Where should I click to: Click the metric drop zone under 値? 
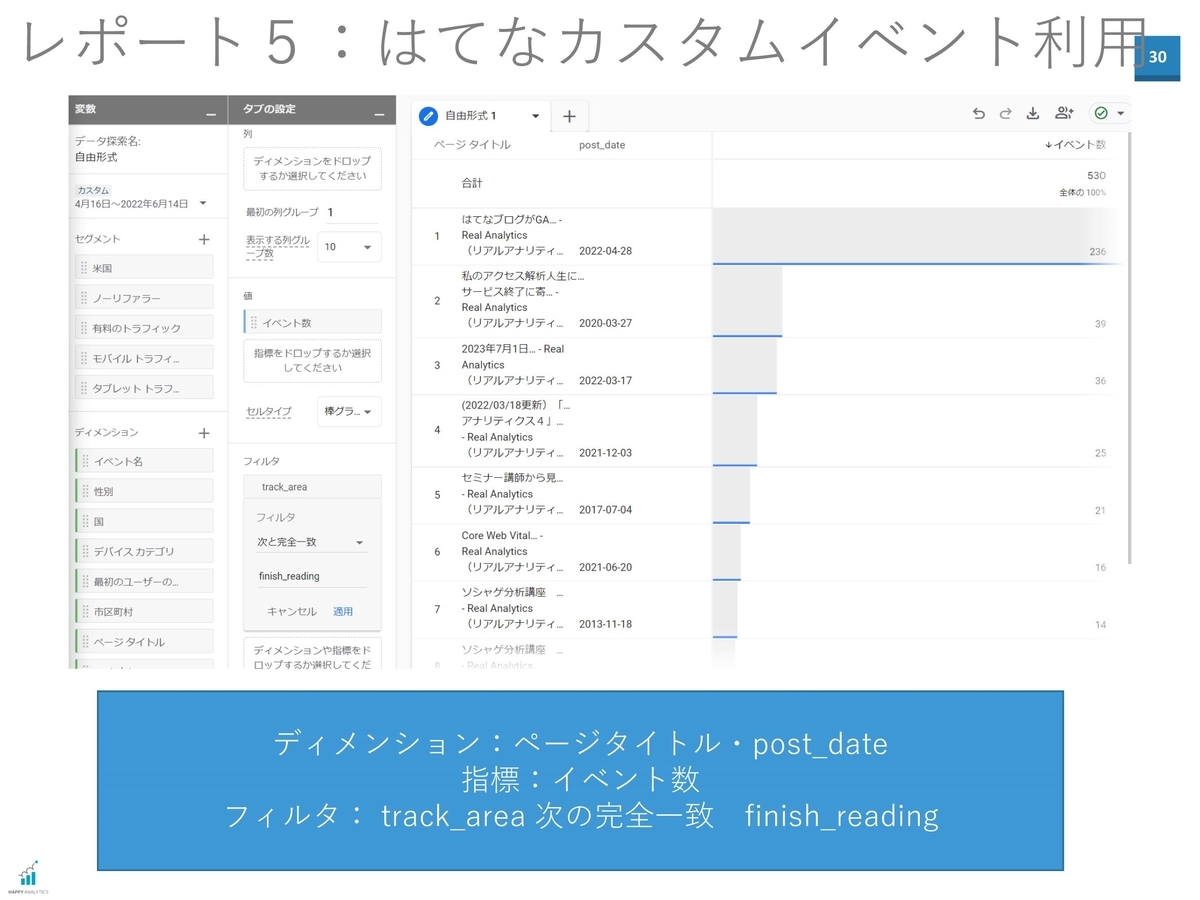(x=312, y=360)
